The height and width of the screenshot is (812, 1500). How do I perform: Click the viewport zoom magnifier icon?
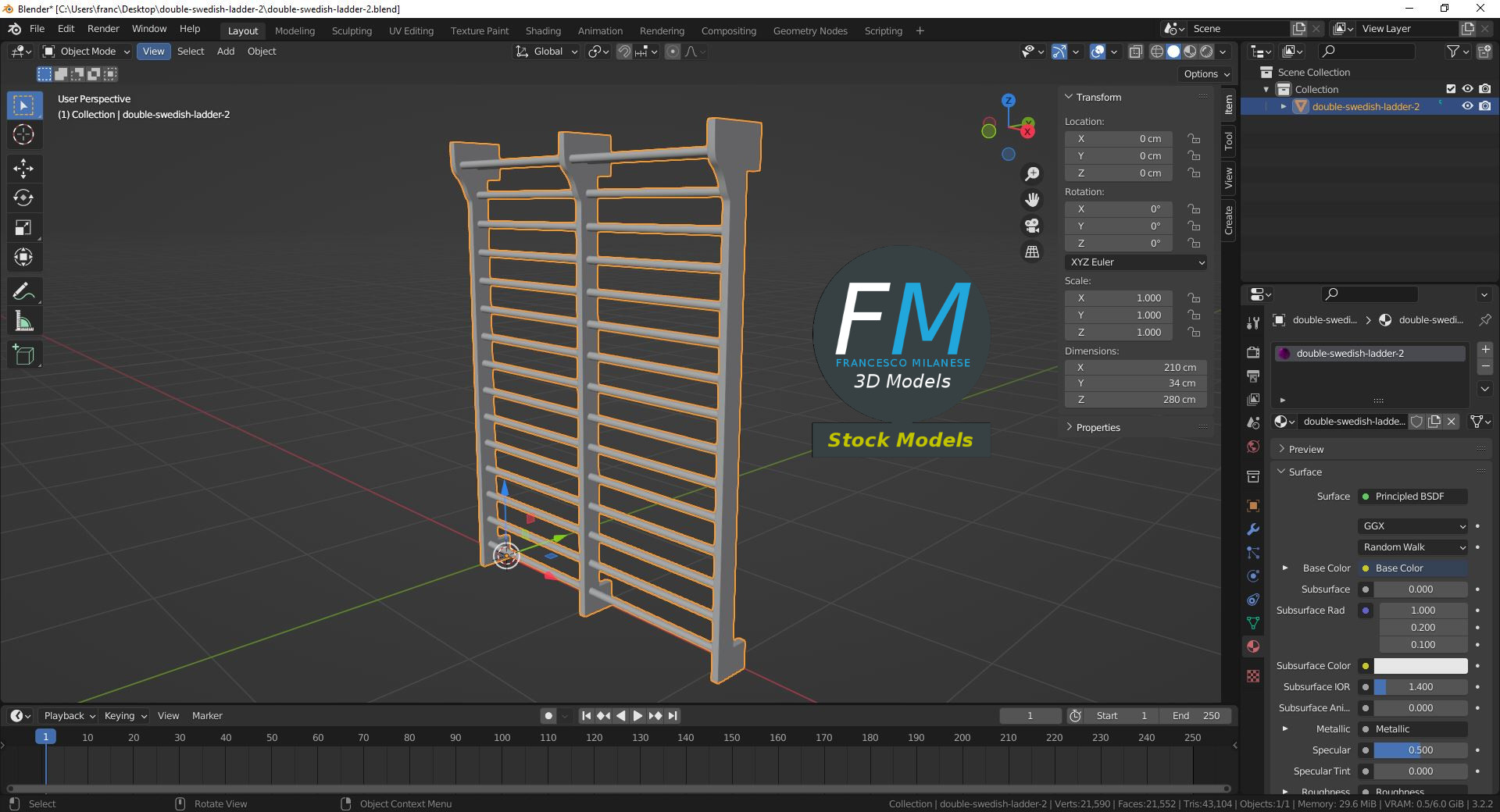pyautogui.click(x=1032, y=174)
